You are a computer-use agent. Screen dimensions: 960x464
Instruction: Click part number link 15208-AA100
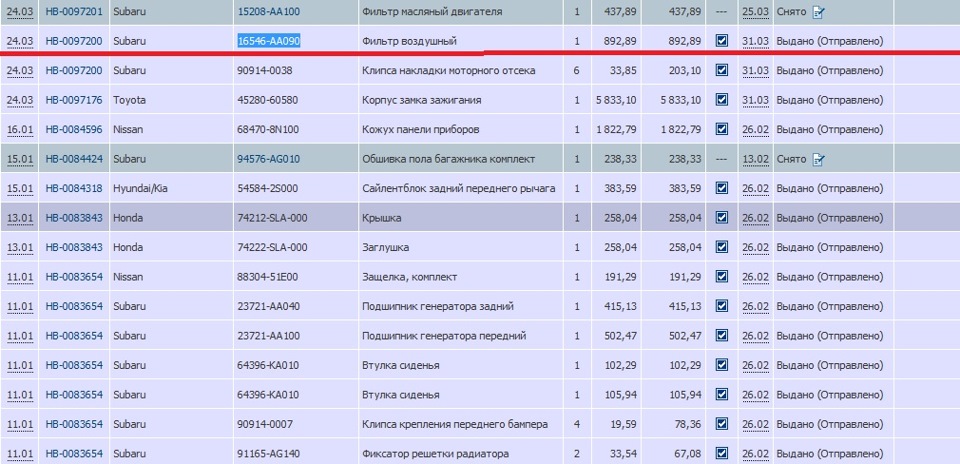point(269,12)
